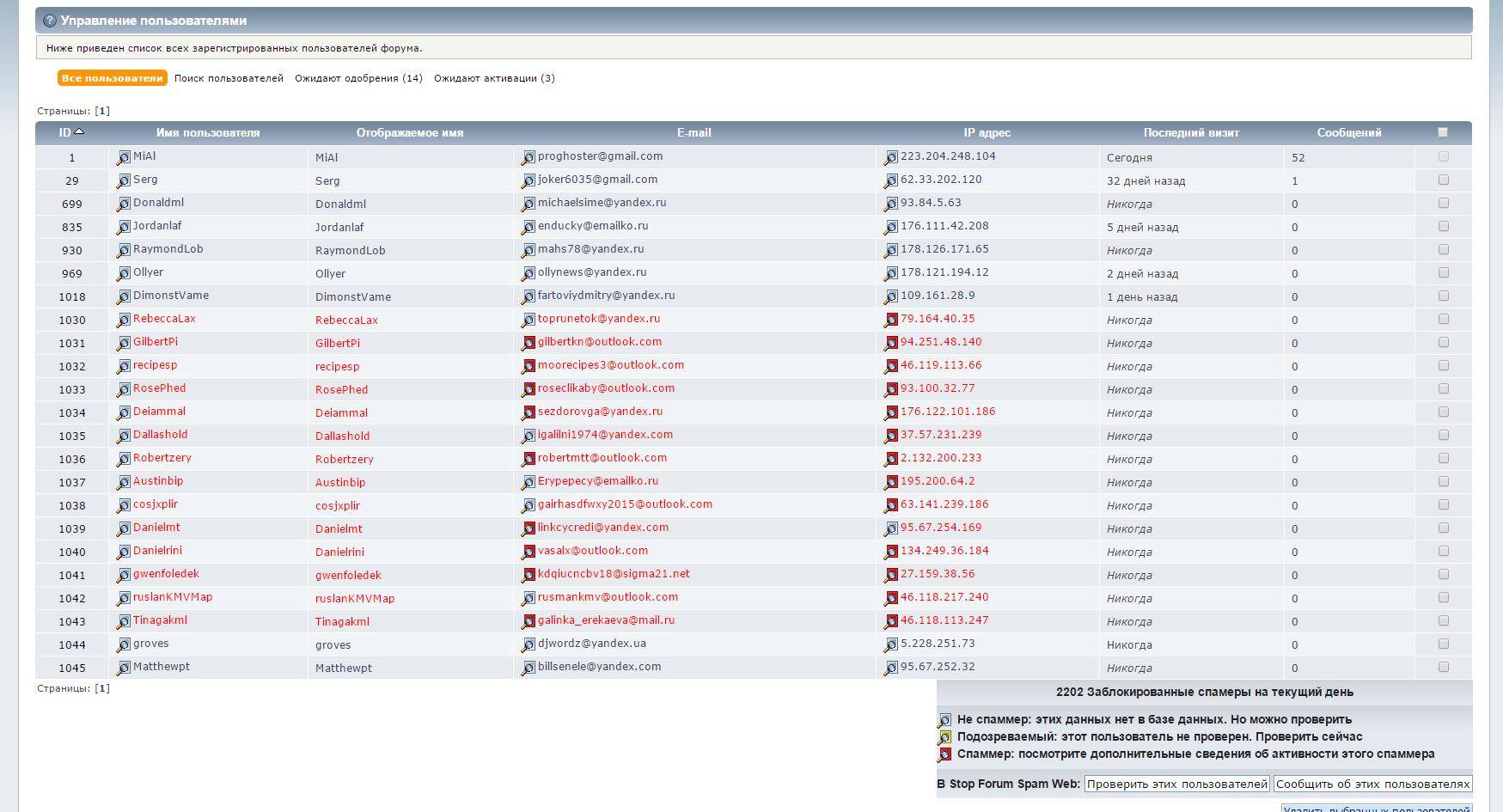
Task: Click the yellow legend icon for 'Подозреваемый'
Action: point(944,737)
